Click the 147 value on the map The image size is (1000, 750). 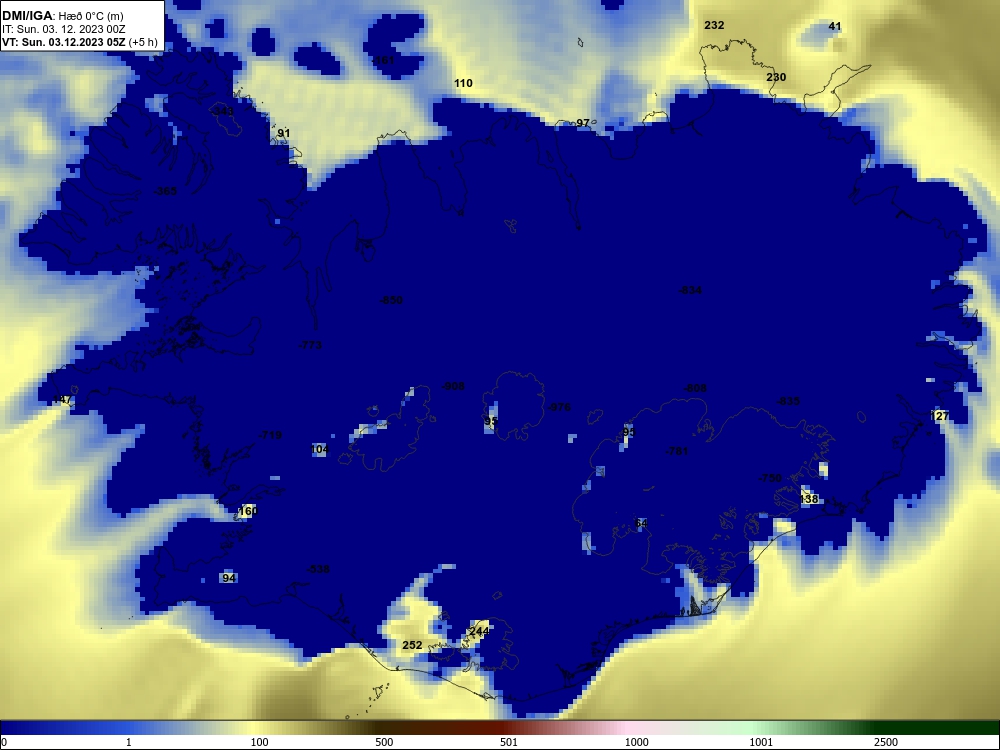[x=62, y=400]
